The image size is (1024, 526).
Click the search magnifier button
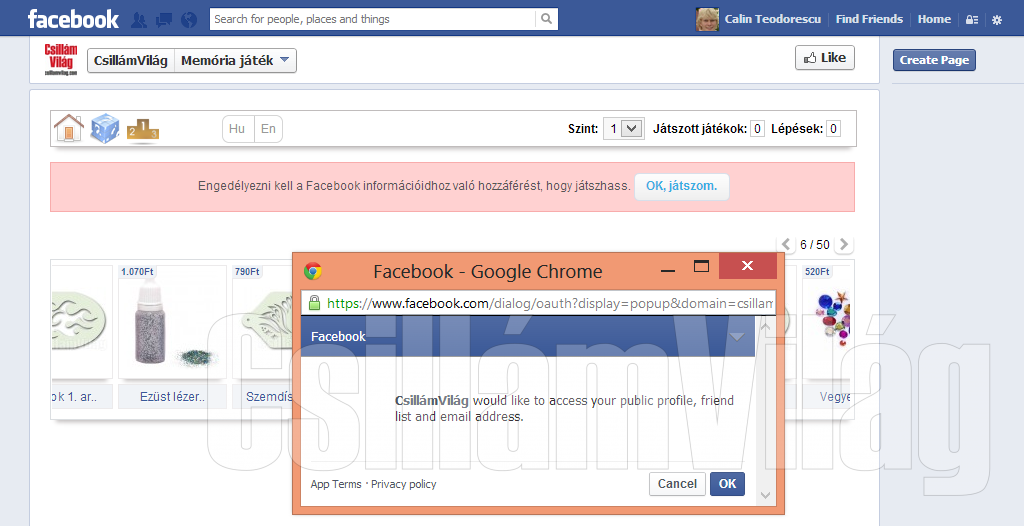click(x=547, y=19)
